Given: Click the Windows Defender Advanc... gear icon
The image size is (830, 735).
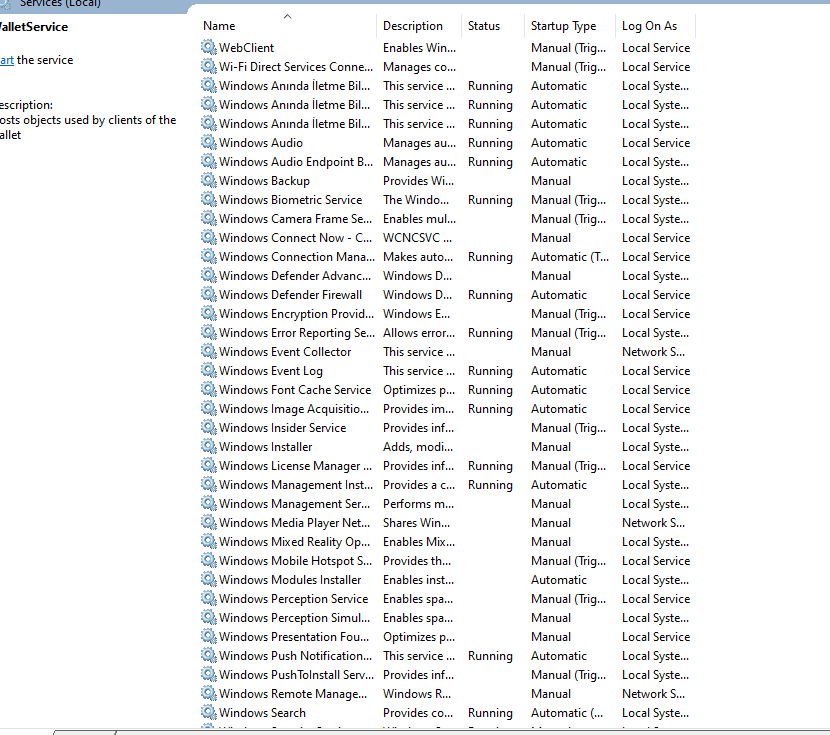Looking at the screenshot, I should (209, 276).
